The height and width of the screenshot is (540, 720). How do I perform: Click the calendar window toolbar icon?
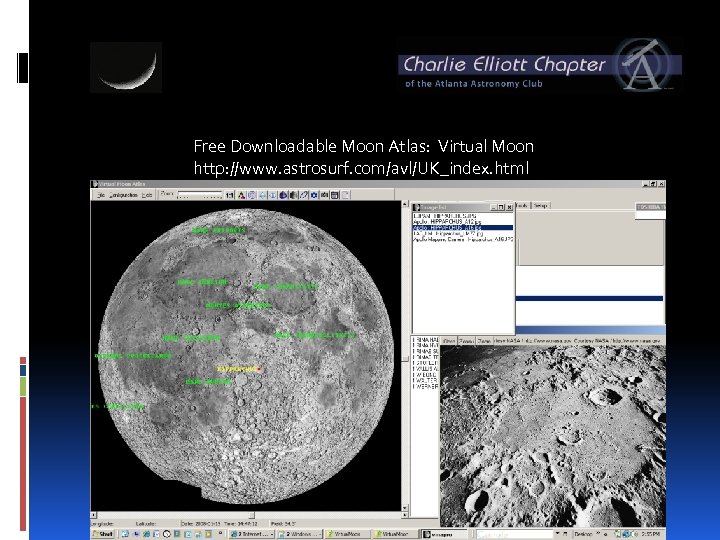click(x=335, y=195)
